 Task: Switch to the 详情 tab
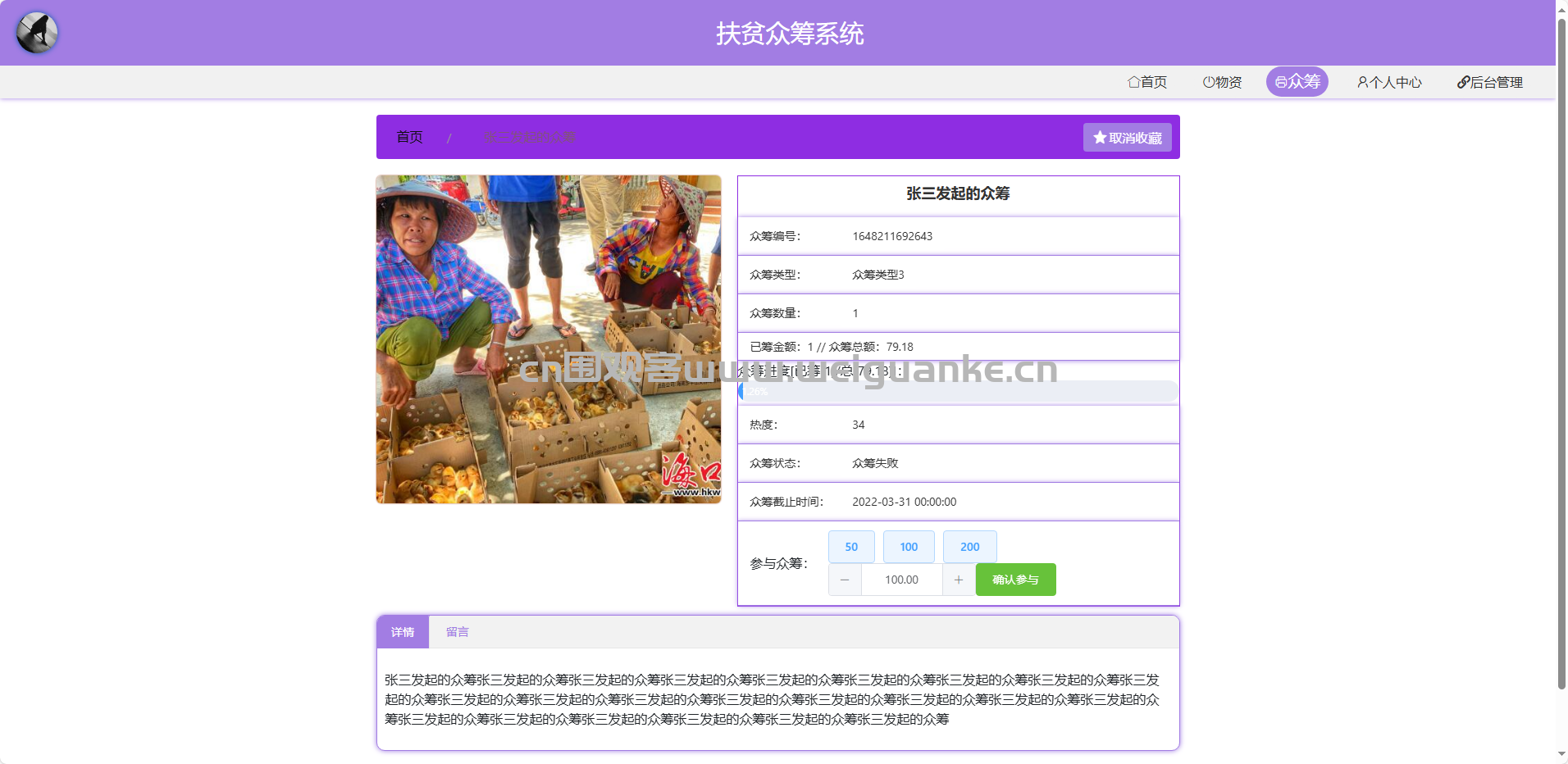[403, 632]
